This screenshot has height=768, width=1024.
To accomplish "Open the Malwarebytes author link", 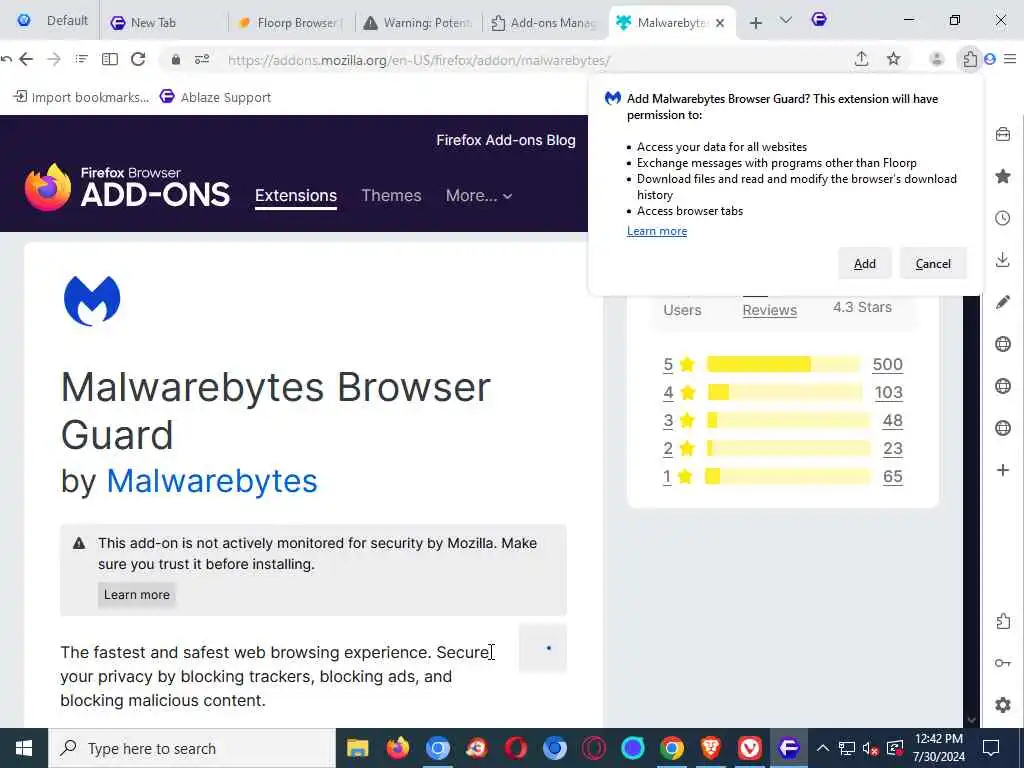I will coord(212,481).
